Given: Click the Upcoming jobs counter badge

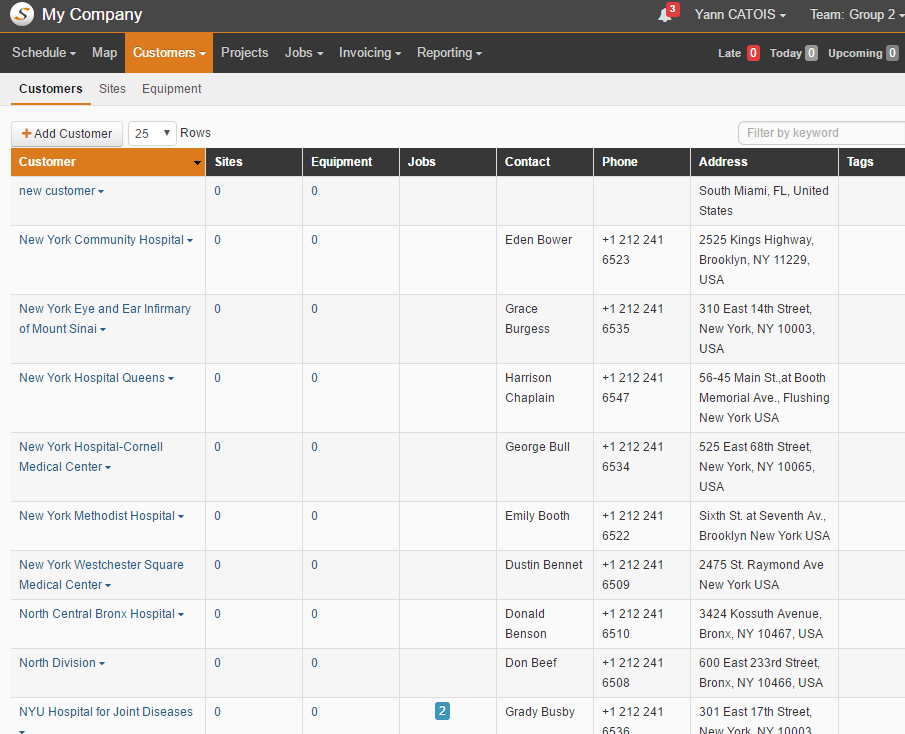Looking at the screenshot, I should pyautogui.click(x=892, y=53).
